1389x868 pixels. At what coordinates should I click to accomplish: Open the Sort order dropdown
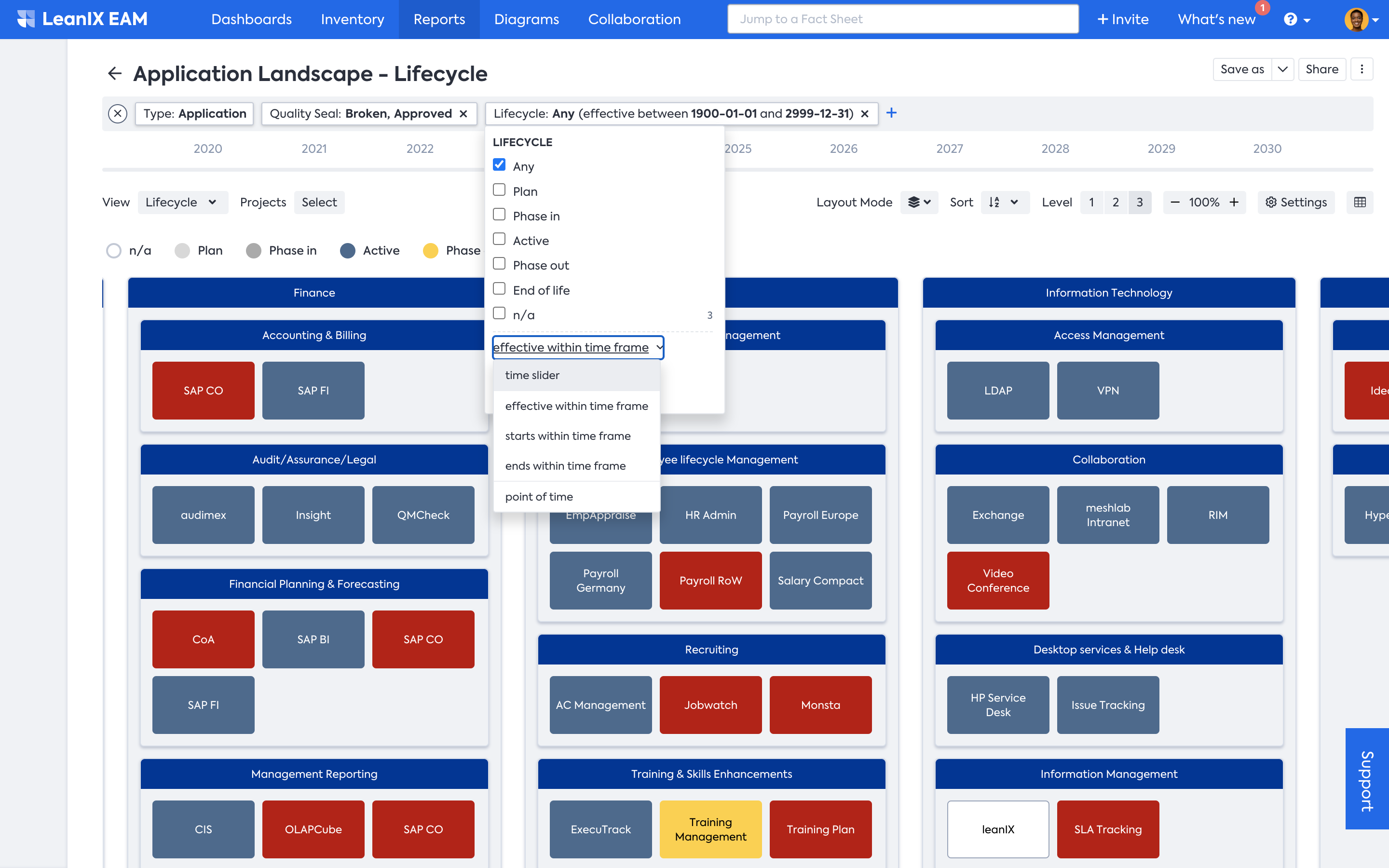(x=1005, y=202)
